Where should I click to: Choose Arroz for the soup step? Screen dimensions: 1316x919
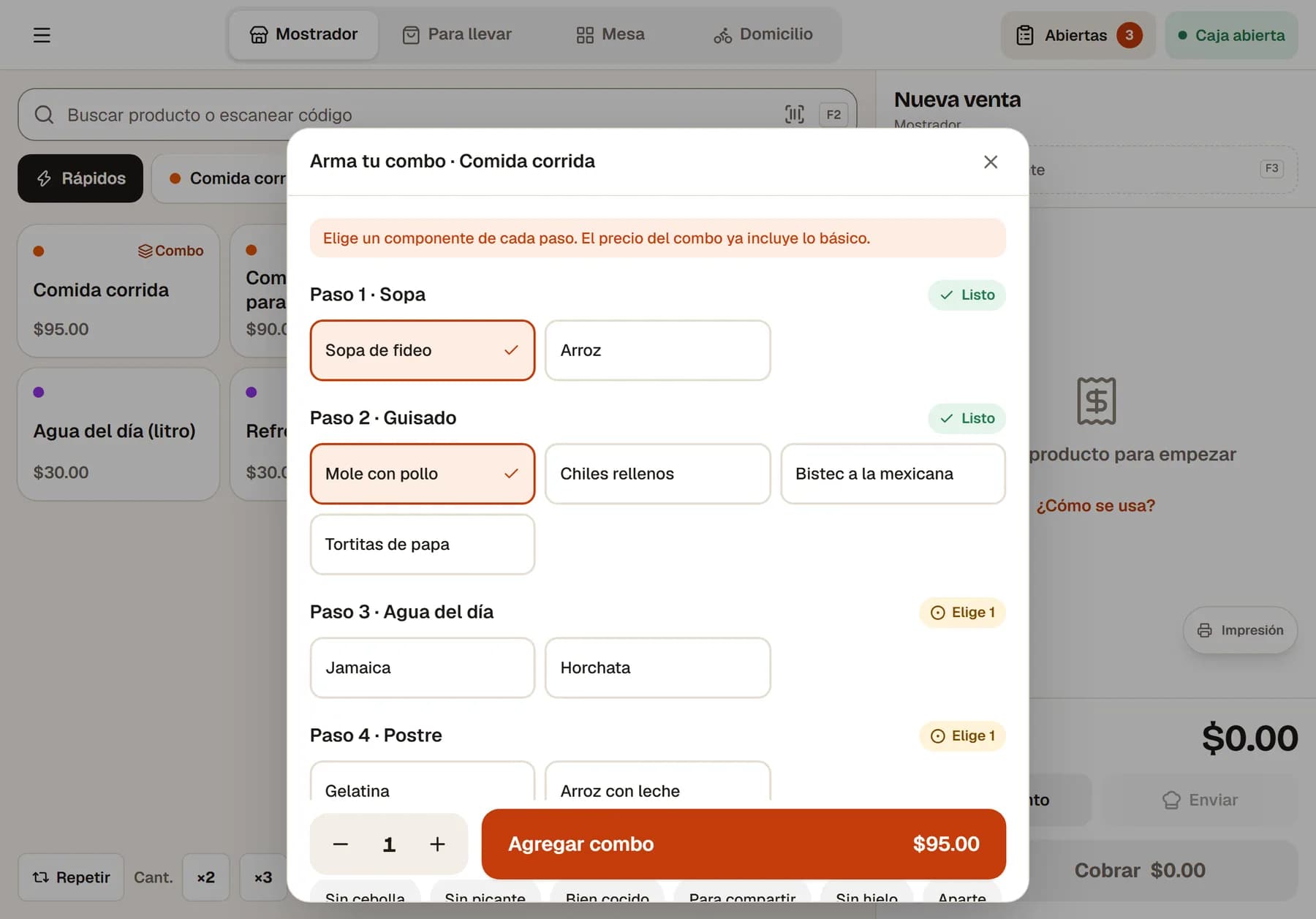(x=657, y=350)
